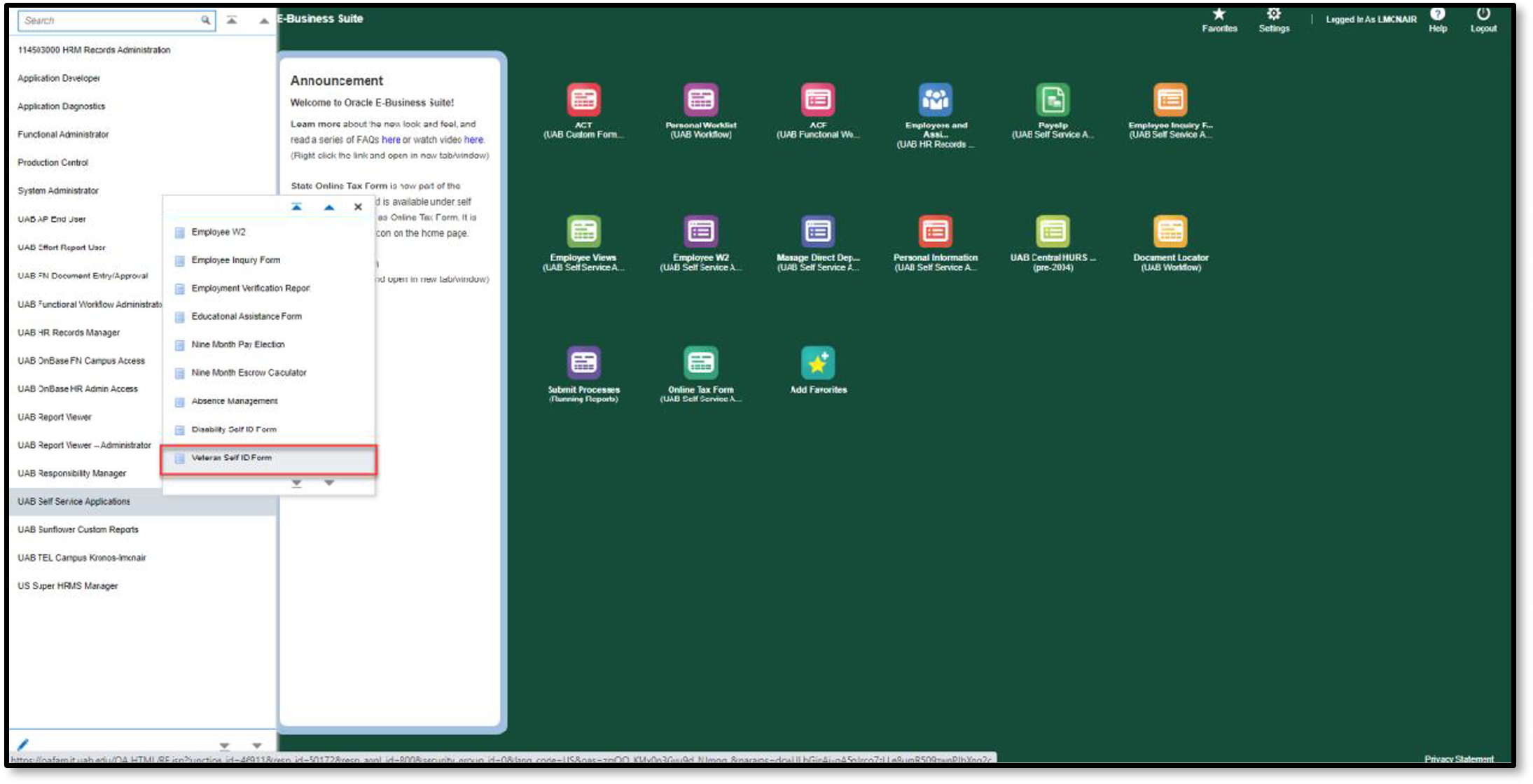Image resolution: width=1533 pixels, height=784 pixels.
Task: Select Absence Management menu entry
Action: tap(234, 401)
